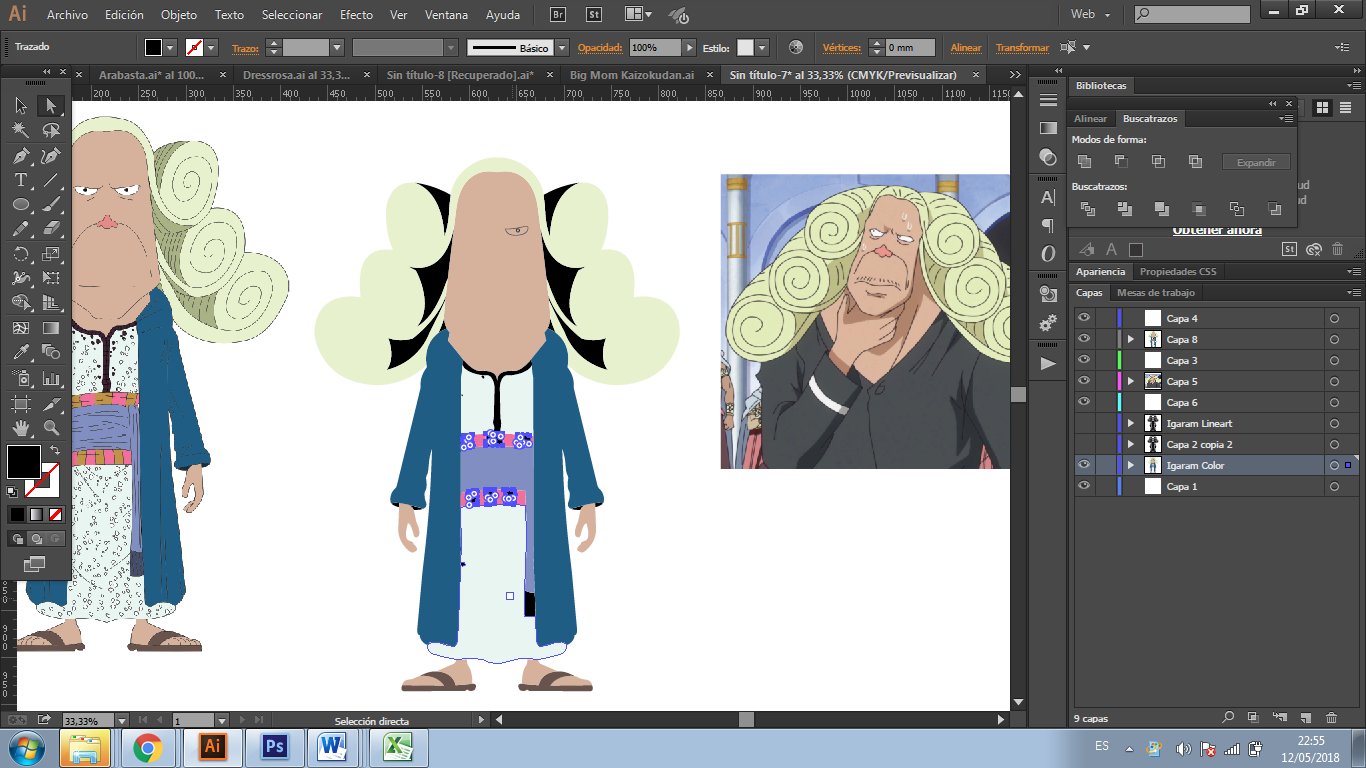Hide layer Capa 1
Viewport: 1366px width, 768px height.
point(1083,486)
